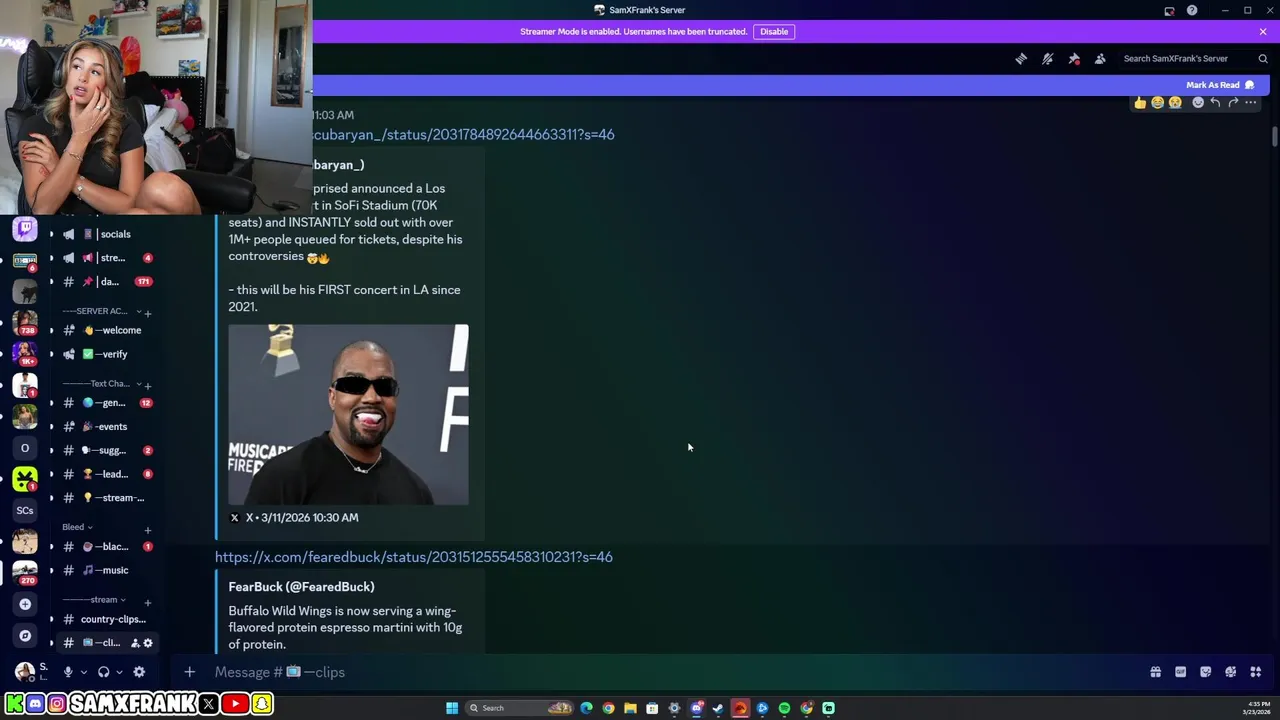This screenshot has height=720, width=1280.
Task: Dismiss the Streamer Mode banner
Action: coord(1263,32)
